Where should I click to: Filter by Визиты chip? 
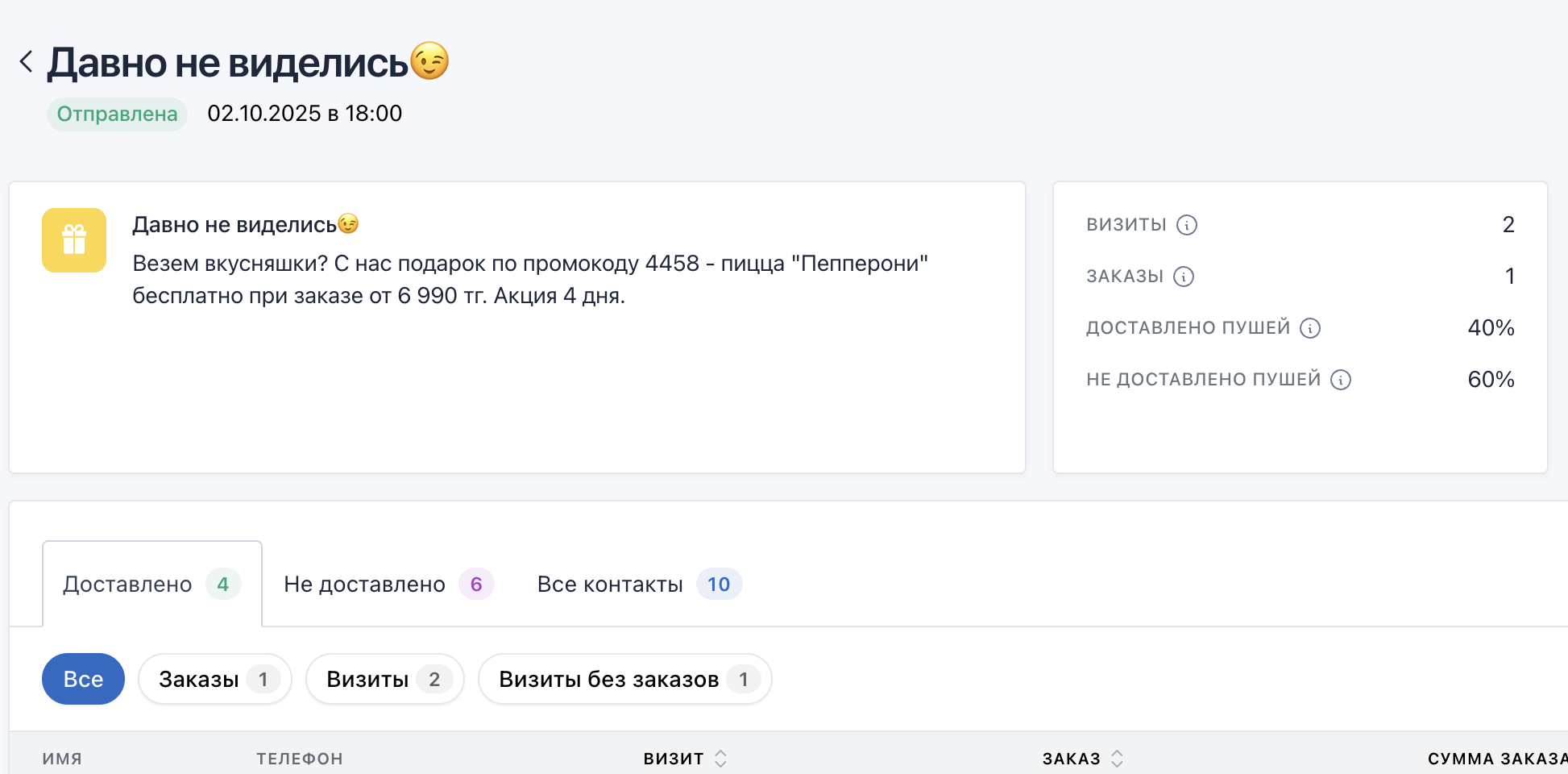point(384,679)
